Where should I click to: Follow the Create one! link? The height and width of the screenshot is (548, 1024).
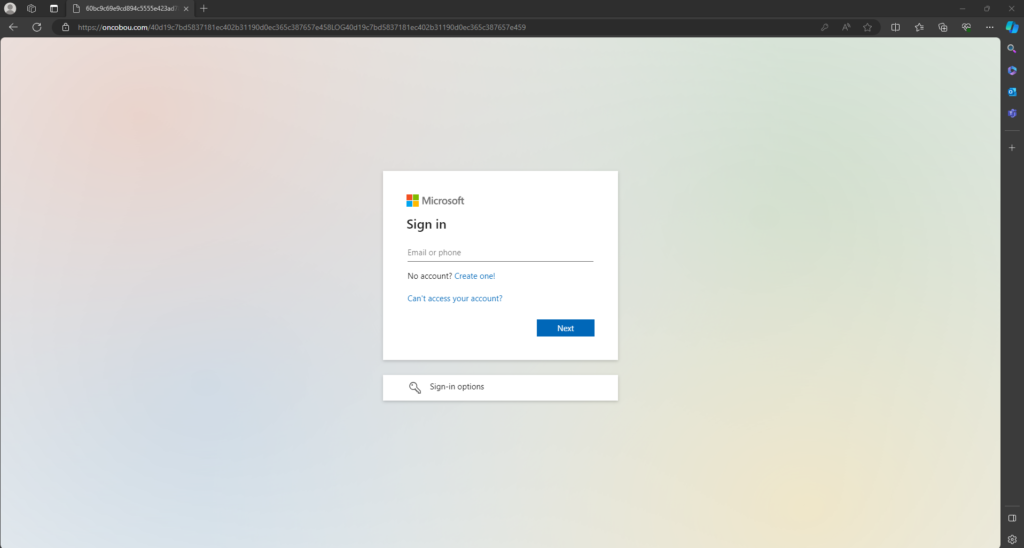coord(475,276)
